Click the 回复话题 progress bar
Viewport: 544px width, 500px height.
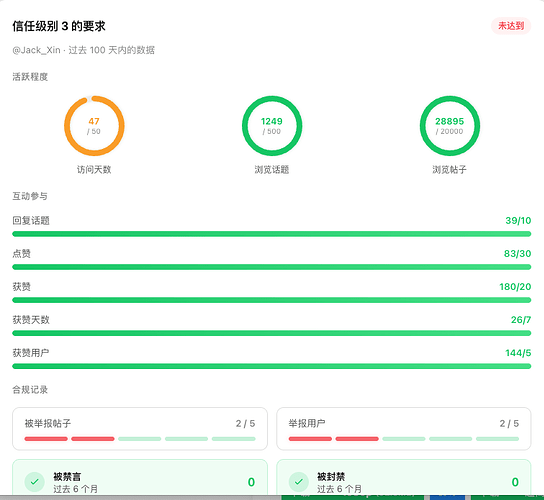(x=272, y=234)
